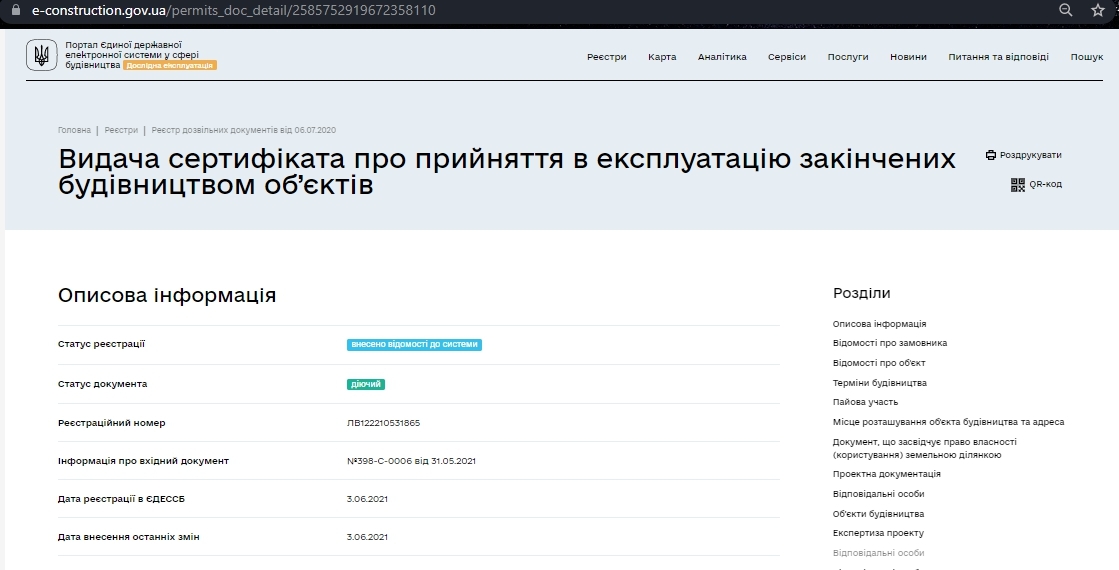The image size is (1119, 570).
Task: Click the QR code icon
Action: pyautogui.click(x=1018, y=185)
